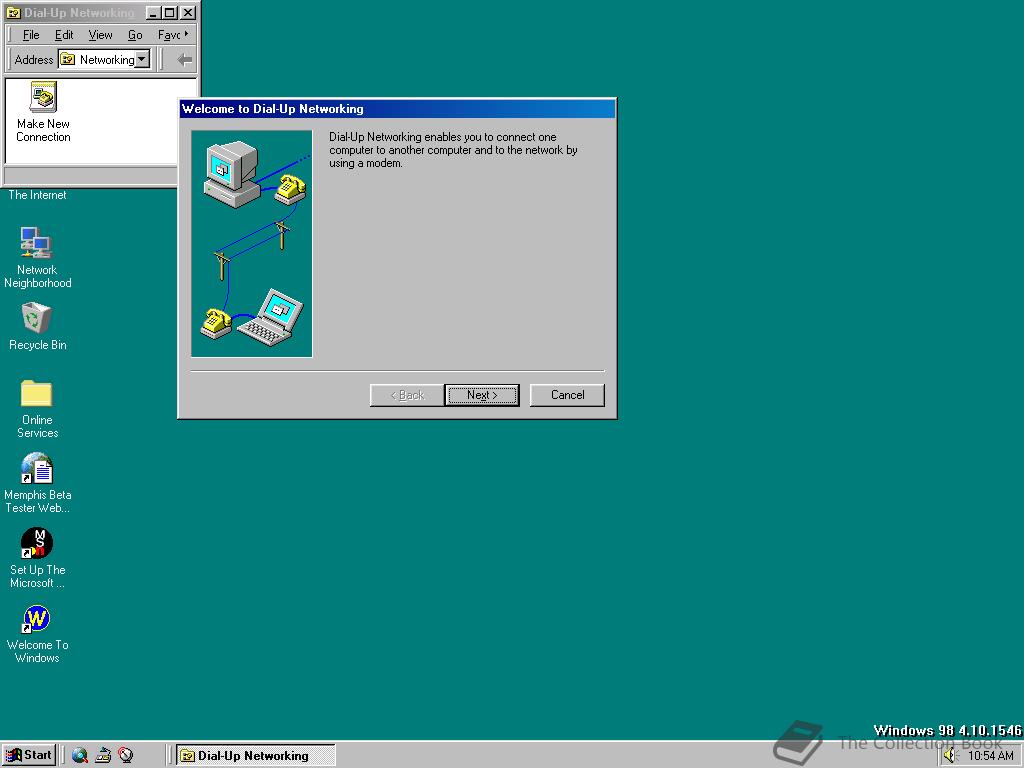Click the 10:54 AM clock in tray
The height and width of the screenshot is (768, 1024).
[x=990, y=756]
